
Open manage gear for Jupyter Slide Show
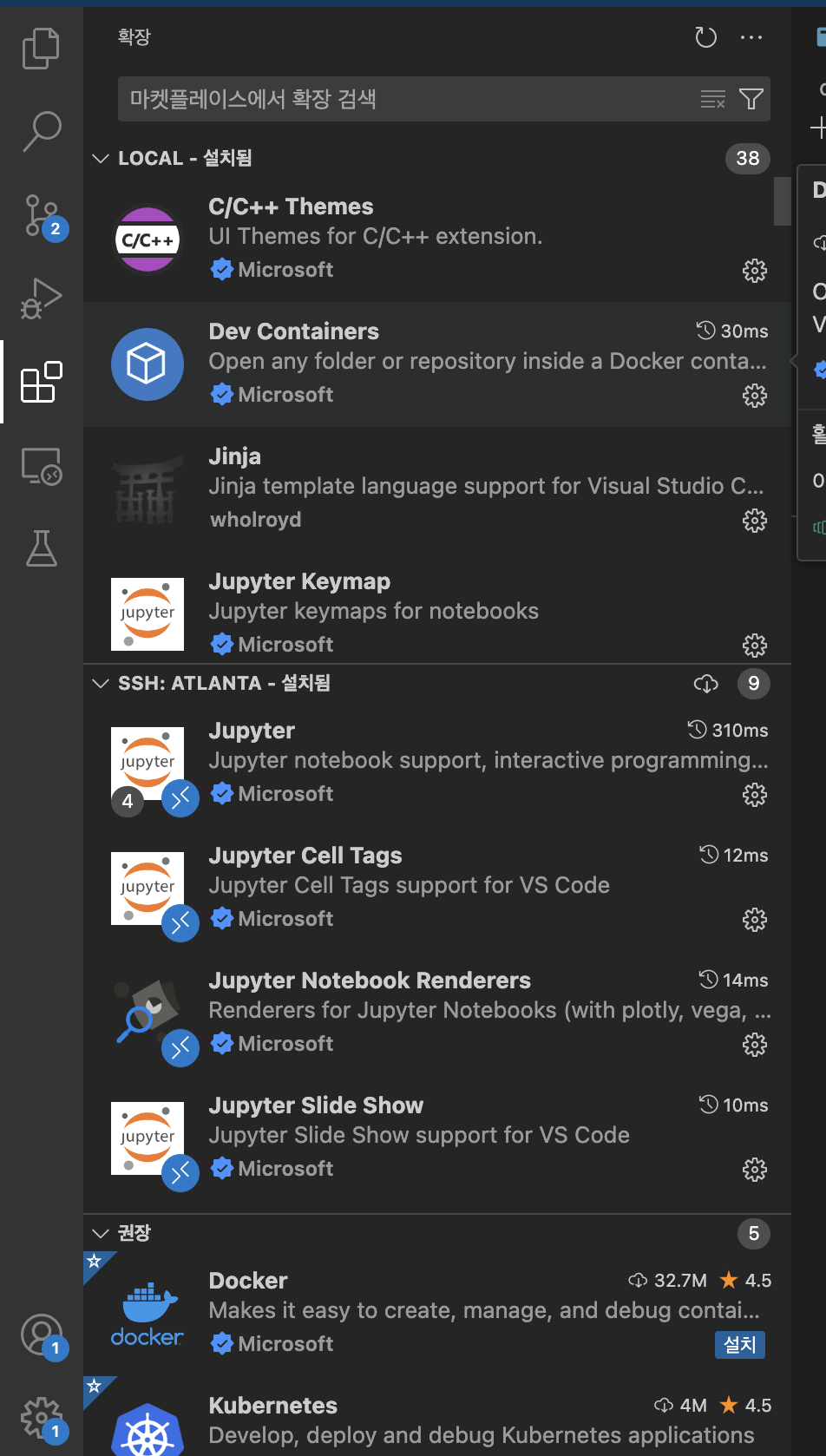755,1170
